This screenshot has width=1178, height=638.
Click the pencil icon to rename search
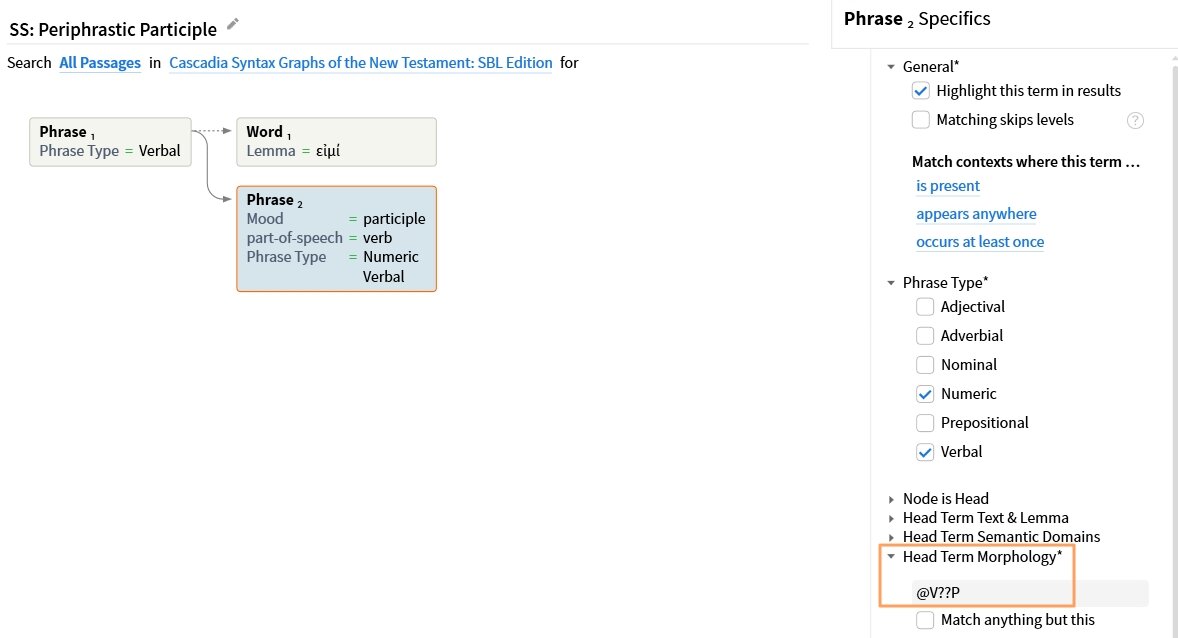(x=233, y=24)
